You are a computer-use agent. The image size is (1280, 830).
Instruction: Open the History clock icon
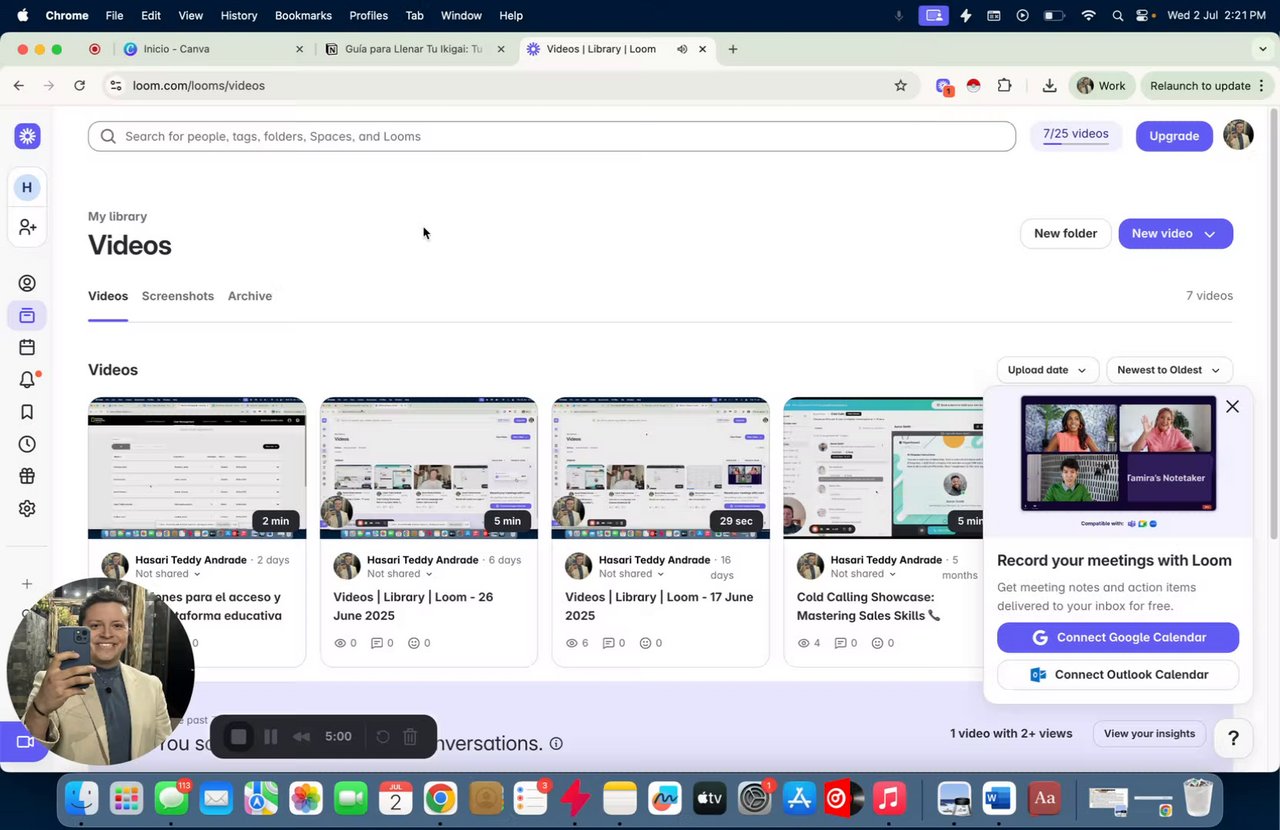(x=27, y=444)
